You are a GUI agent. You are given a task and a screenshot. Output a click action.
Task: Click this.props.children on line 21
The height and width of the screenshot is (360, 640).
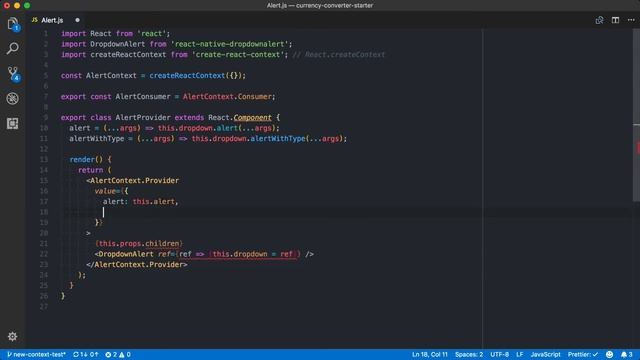139,244
